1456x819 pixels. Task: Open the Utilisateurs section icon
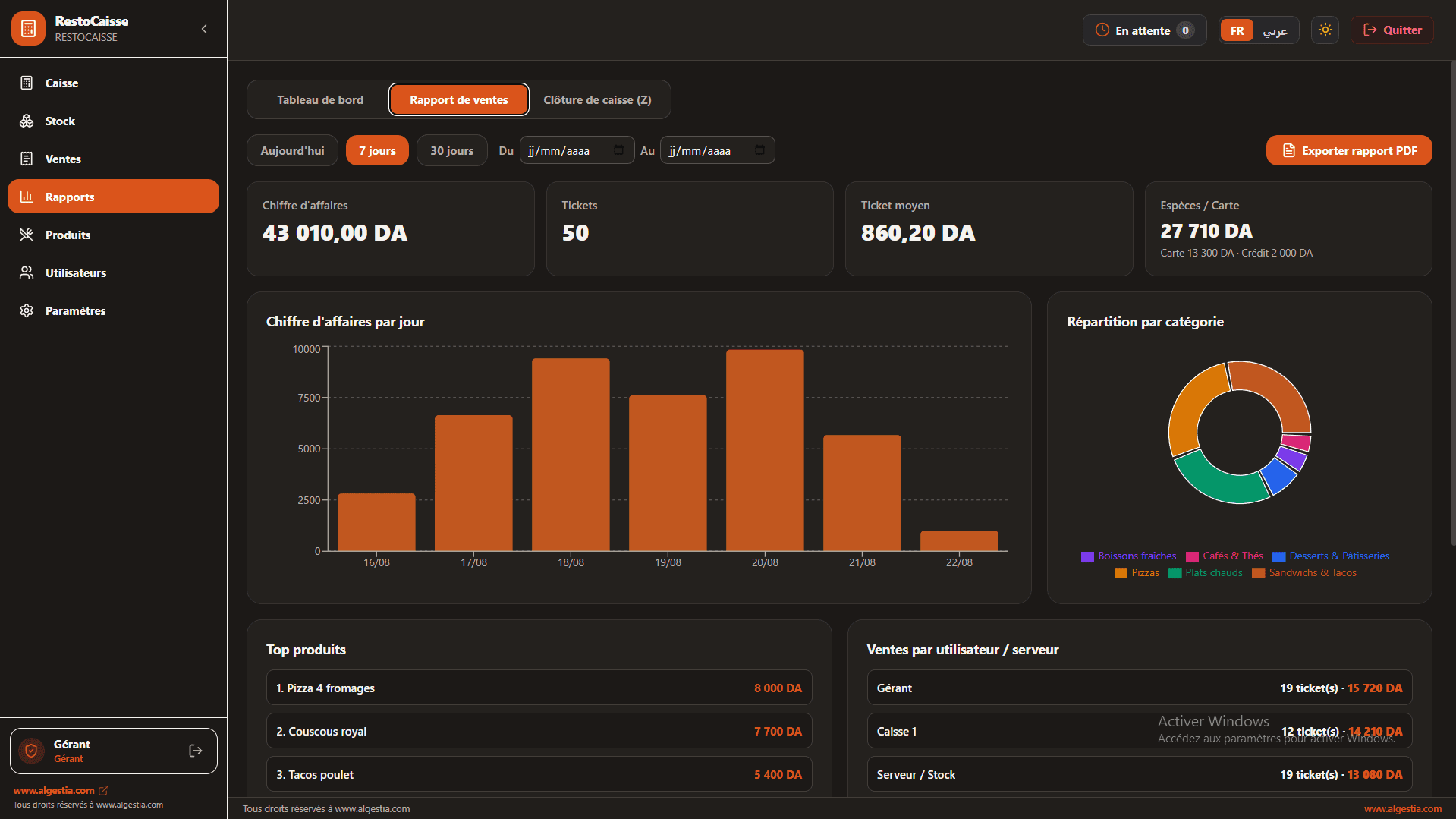tap(27, 272)
